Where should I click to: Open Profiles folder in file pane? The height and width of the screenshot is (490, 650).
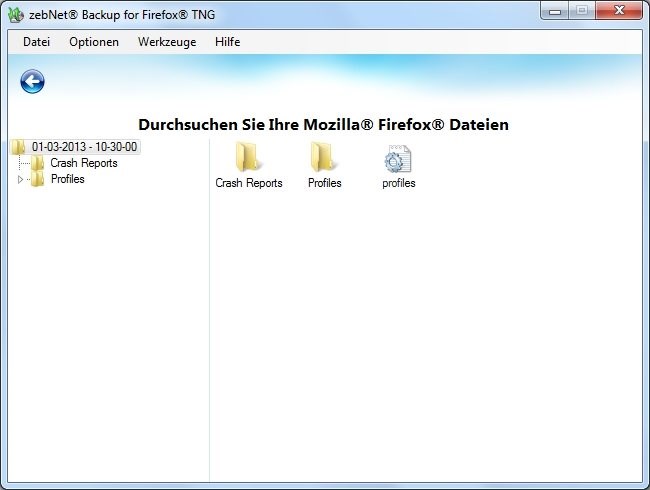(x=324, y=157)
